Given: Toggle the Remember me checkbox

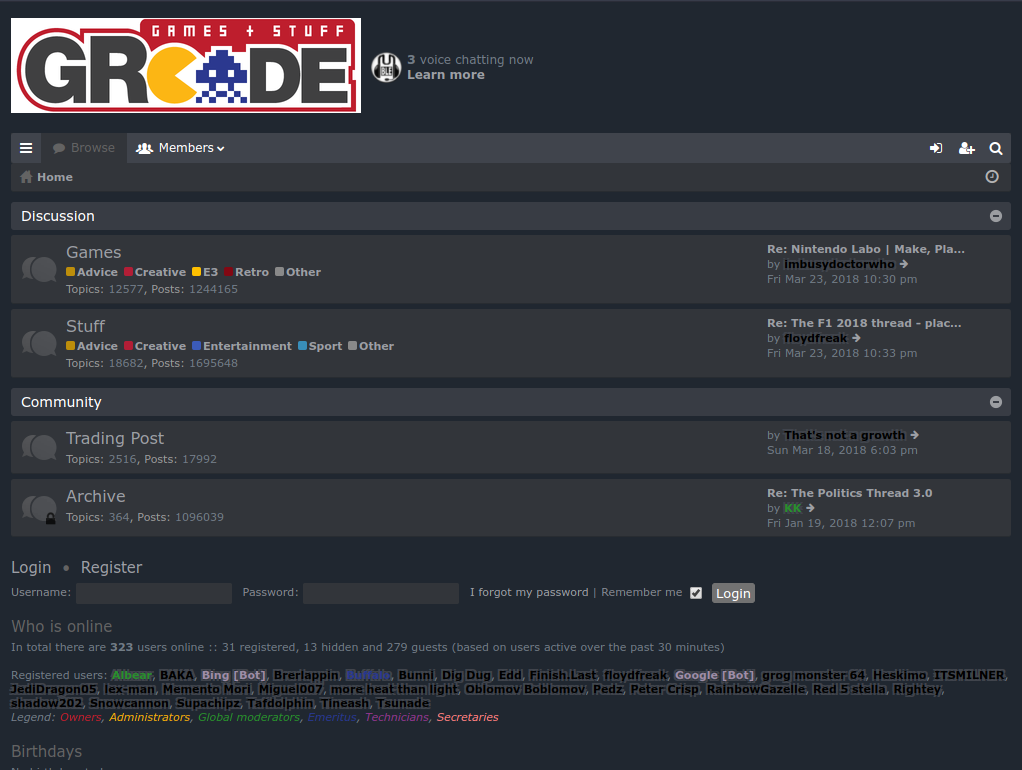Looking at the screenshot, I should coord(696,593).
